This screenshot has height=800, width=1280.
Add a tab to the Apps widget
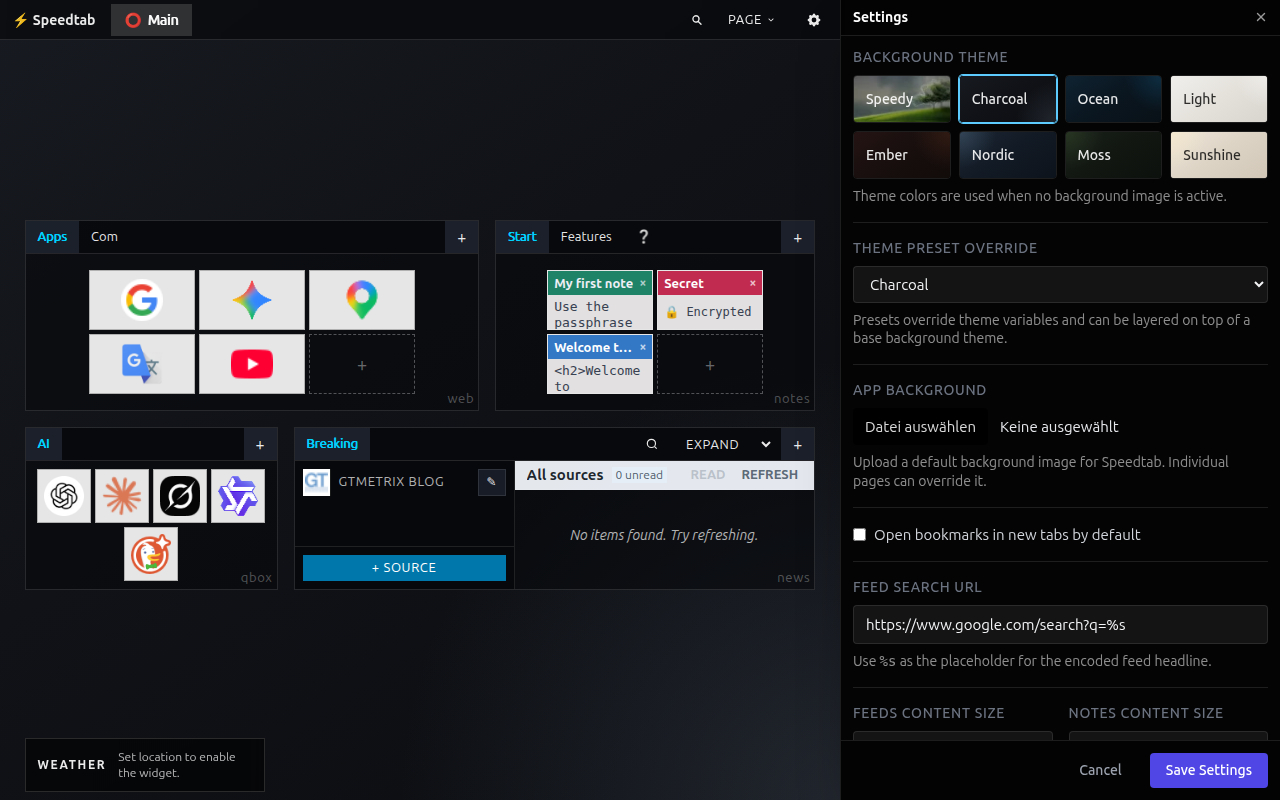(x=462, y=238)
